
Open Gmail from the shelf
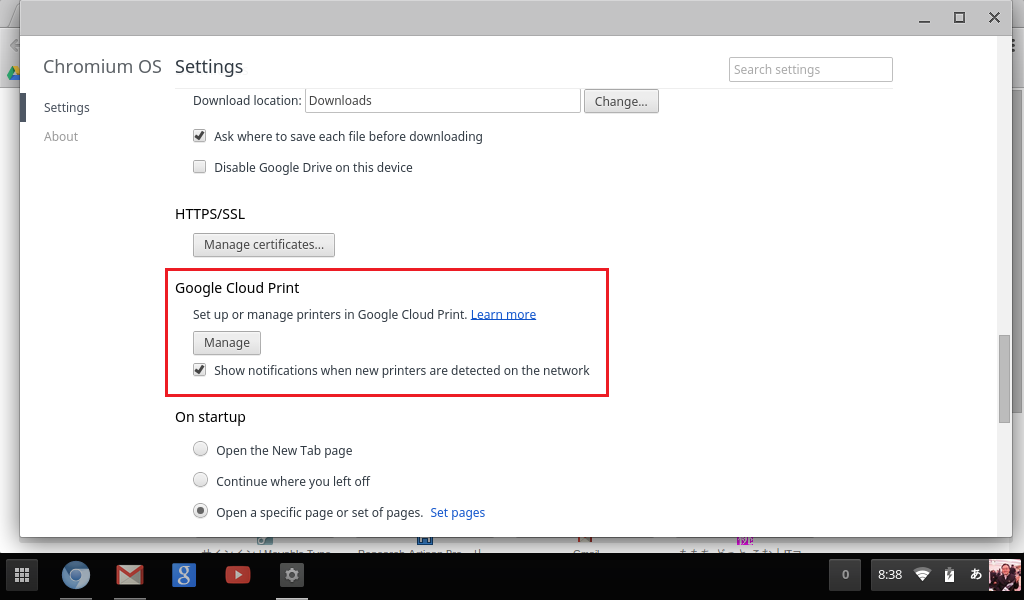click(x=130, y=575)
